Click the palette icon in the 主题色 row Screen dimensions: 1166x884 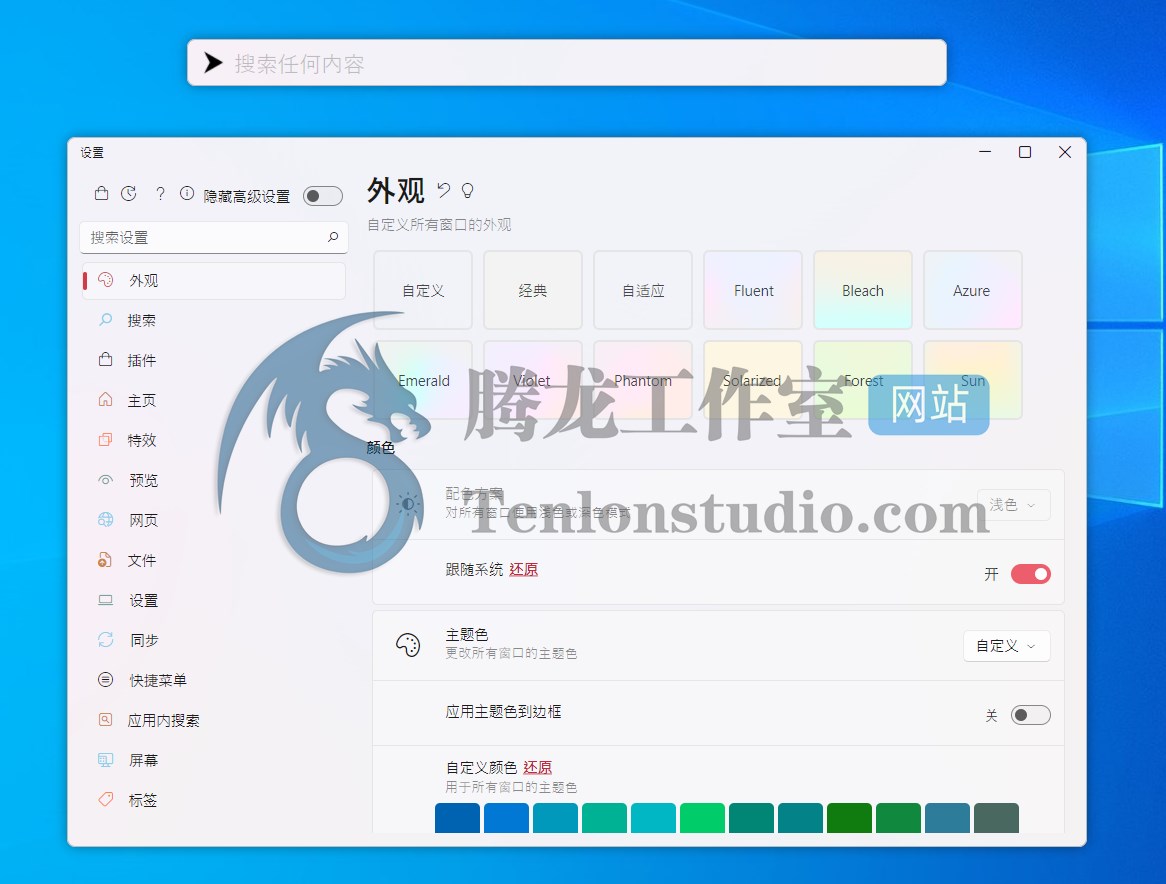[x=408, y=645]
